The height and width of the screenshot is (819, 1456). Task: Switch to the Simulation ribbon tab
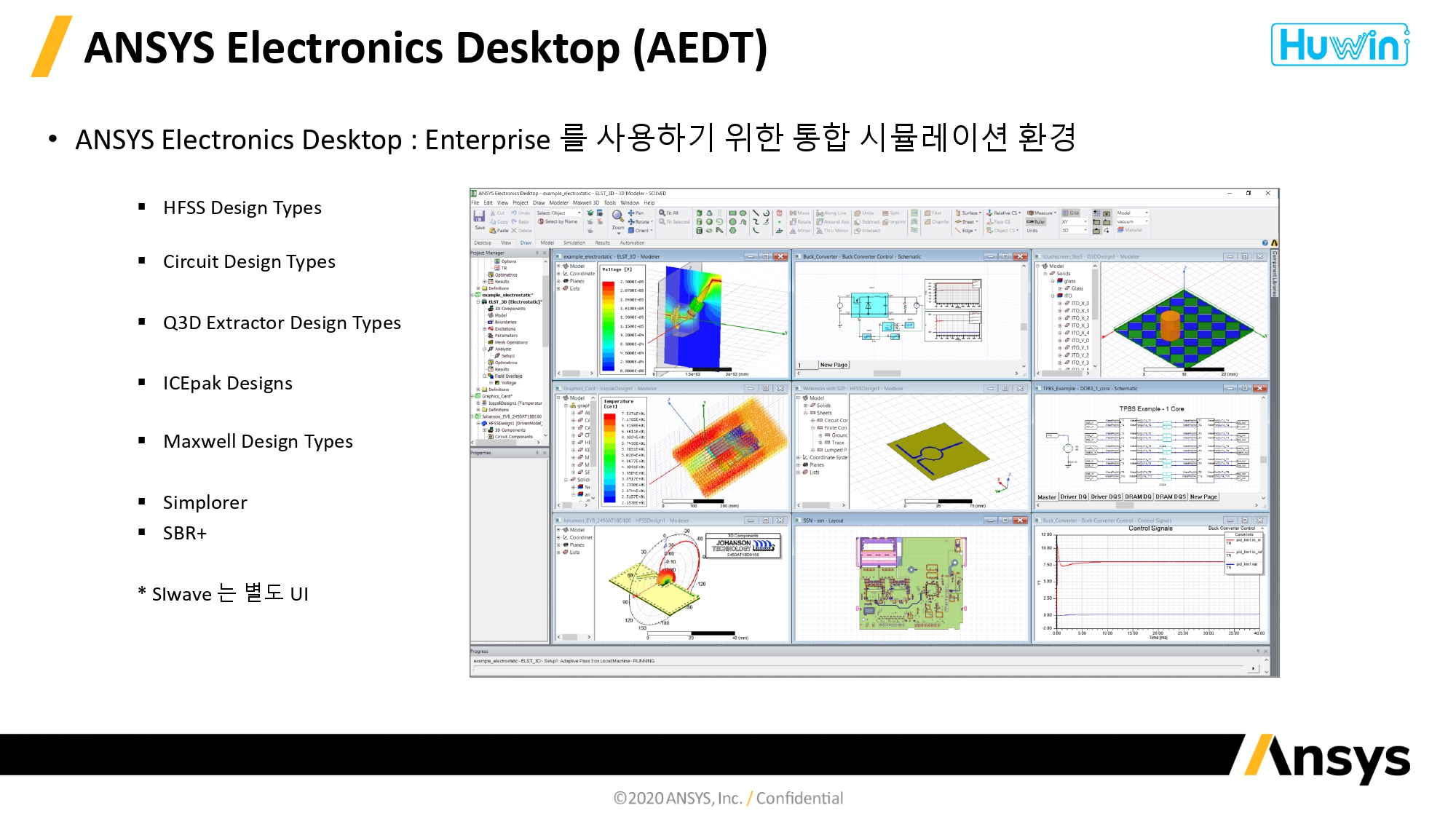[x=574, y=243]
